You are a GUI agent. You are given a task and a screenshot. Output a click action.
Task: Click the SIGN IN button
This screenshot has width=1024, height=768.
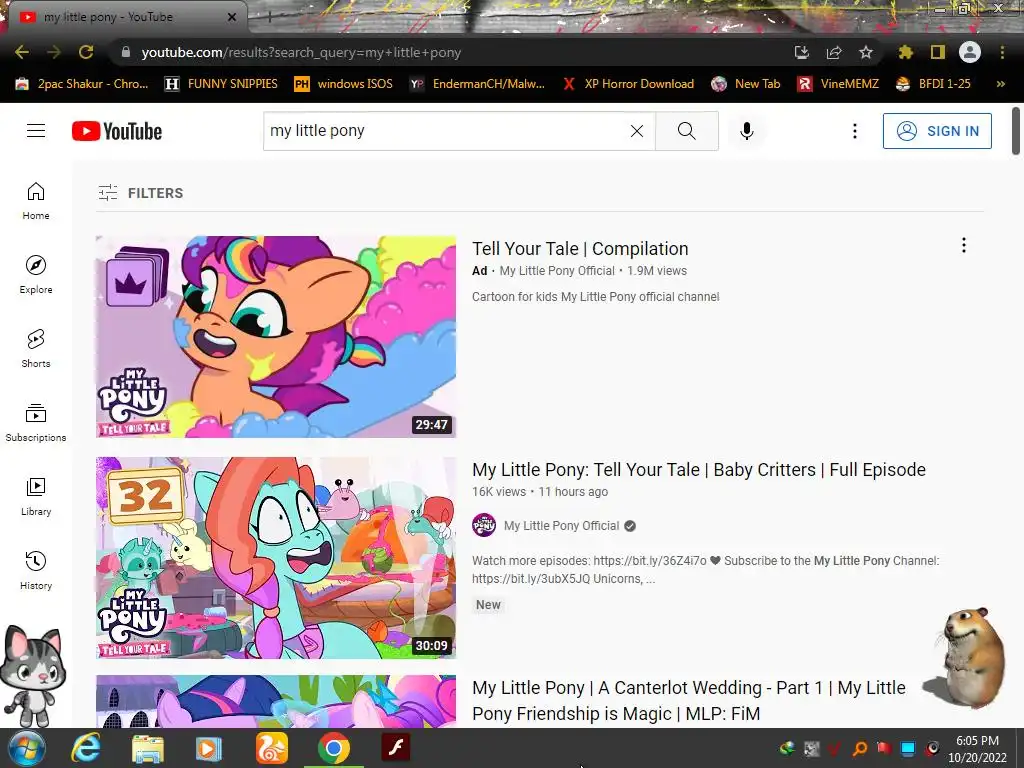coord(937,131)
